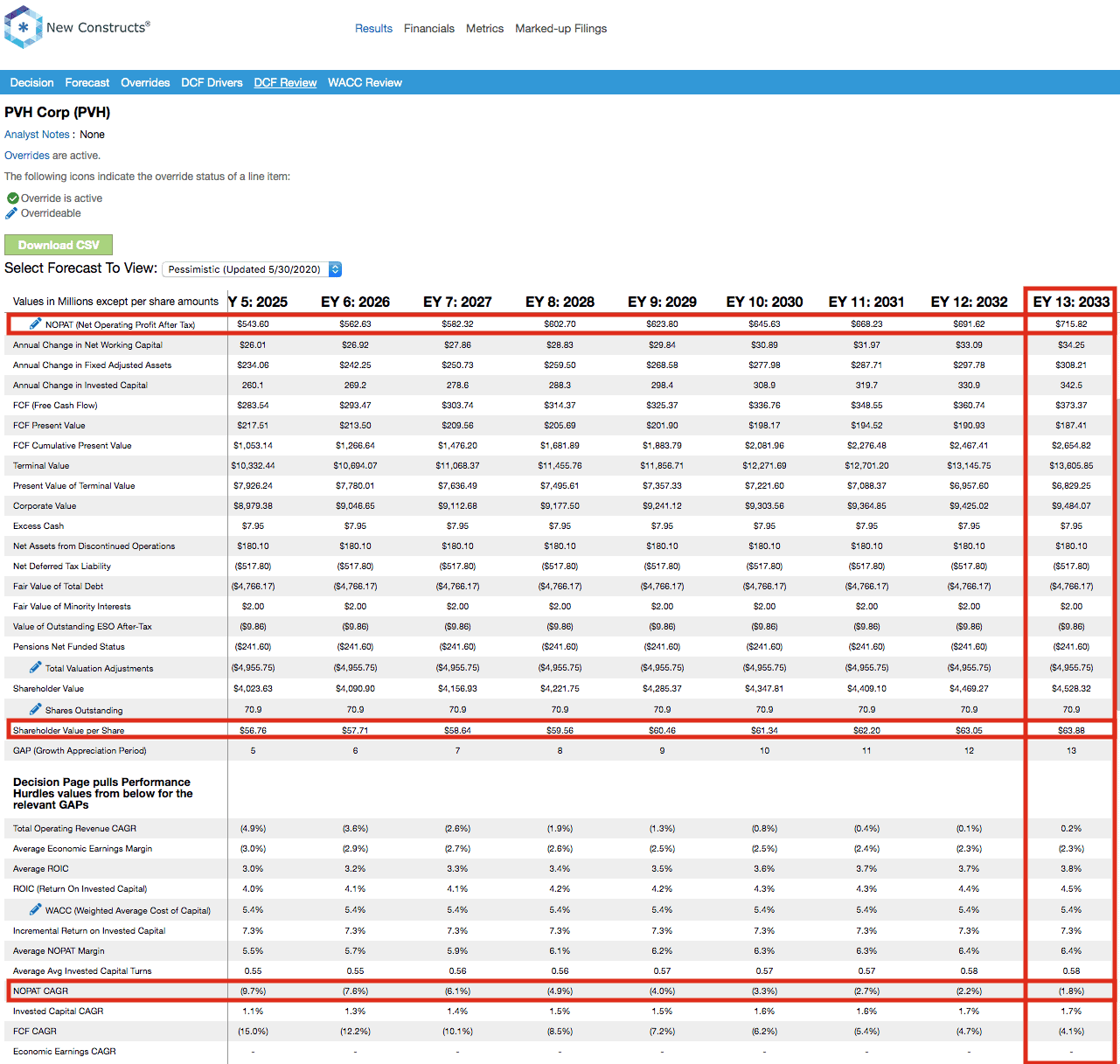Select the Pensions Net Funded Status label
This screenshot has width=1120, height=1064.
click(x=69, y=646)
